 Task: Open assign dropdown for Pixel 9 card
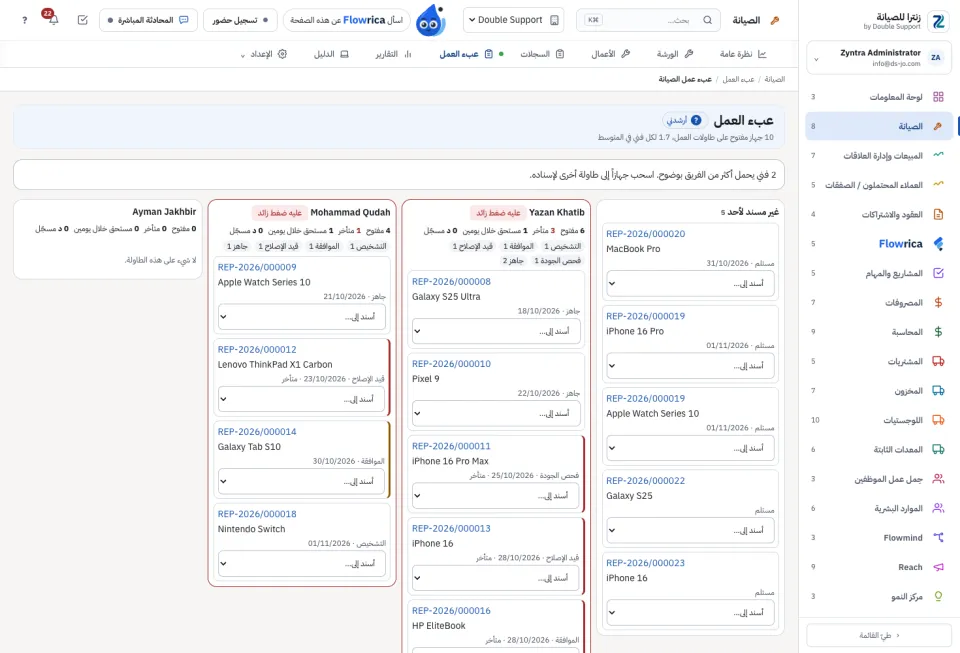coord(496,413)
